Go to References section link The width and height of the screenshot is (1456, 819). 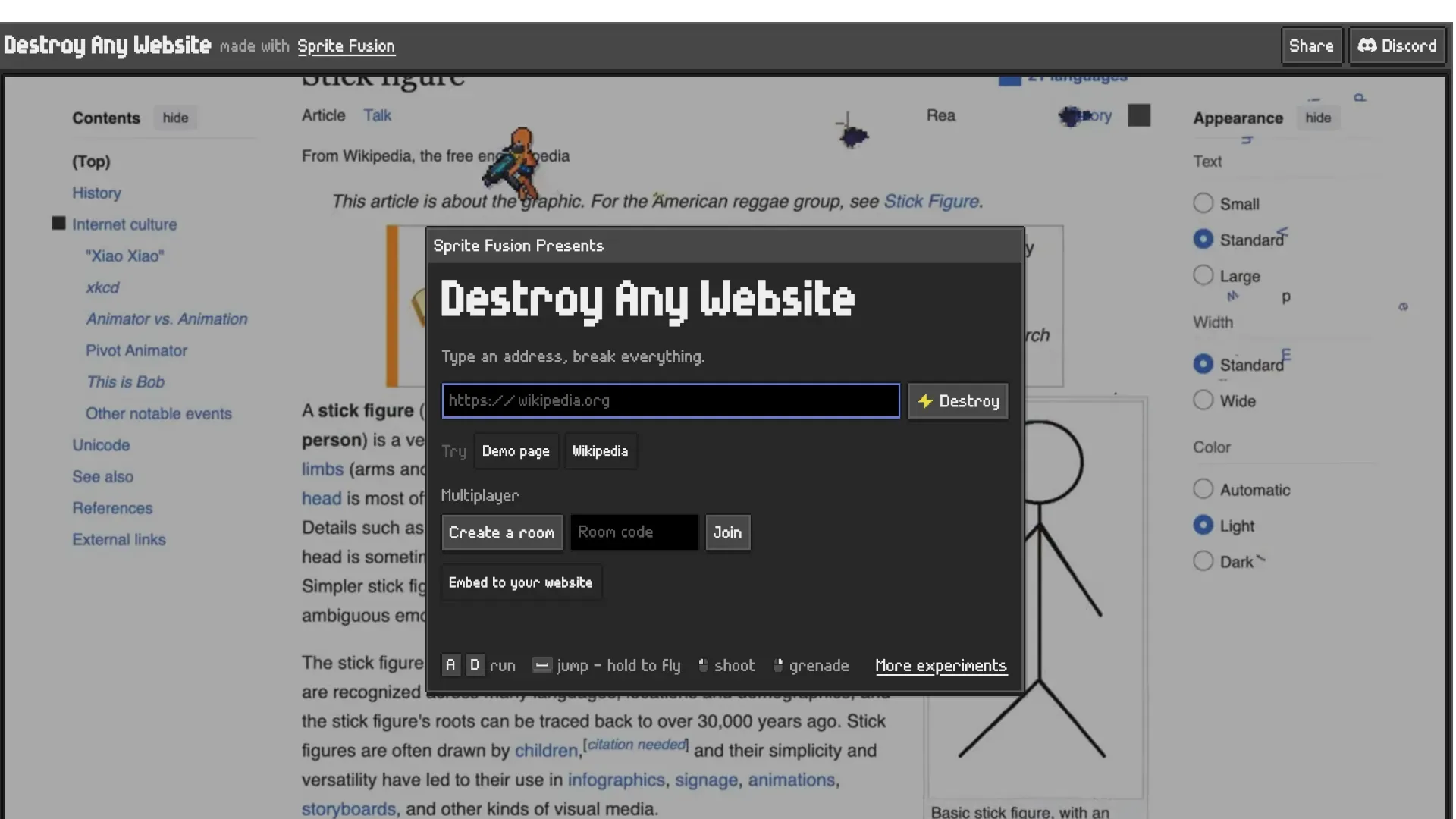pos(112,508)
